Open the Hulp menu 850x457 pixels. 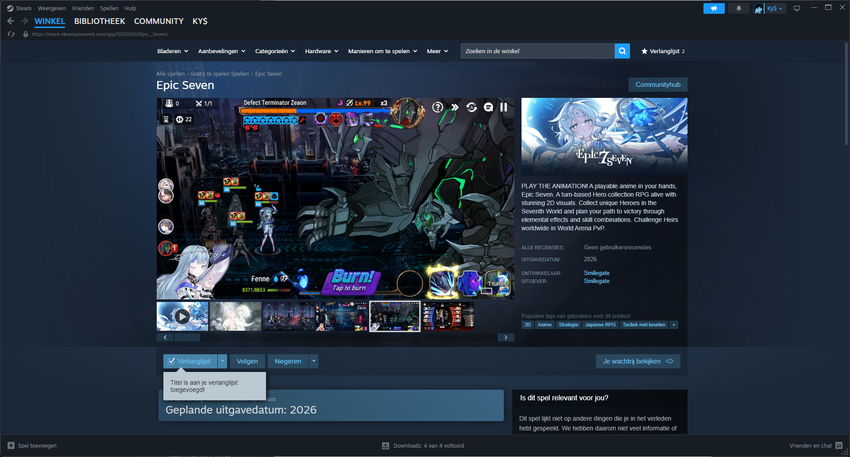[x=130, y=8]
